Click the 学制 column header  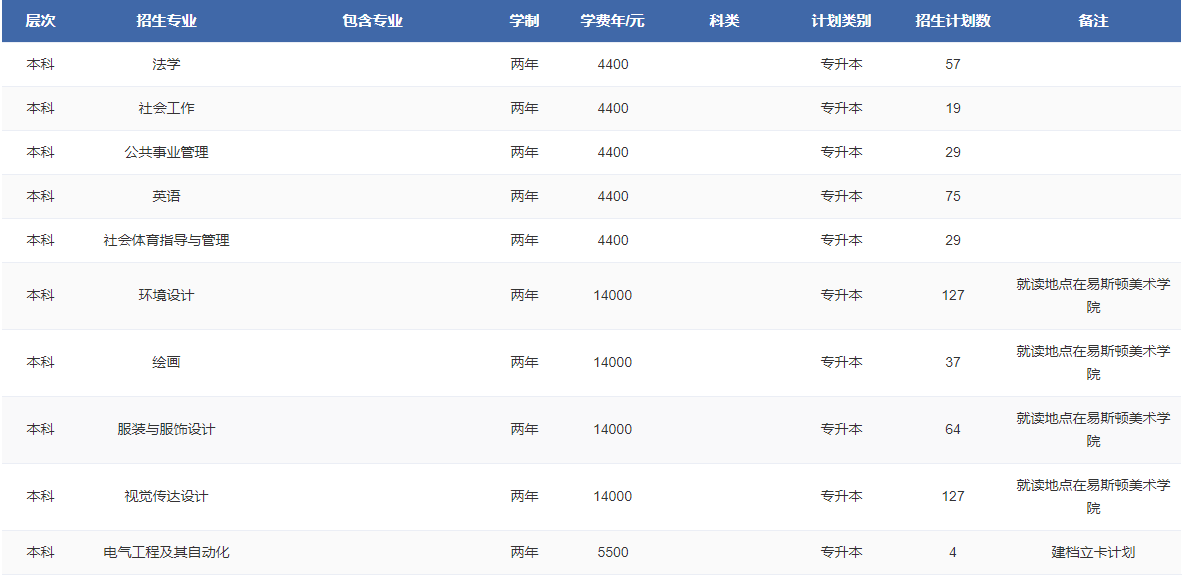click(524, 21)
